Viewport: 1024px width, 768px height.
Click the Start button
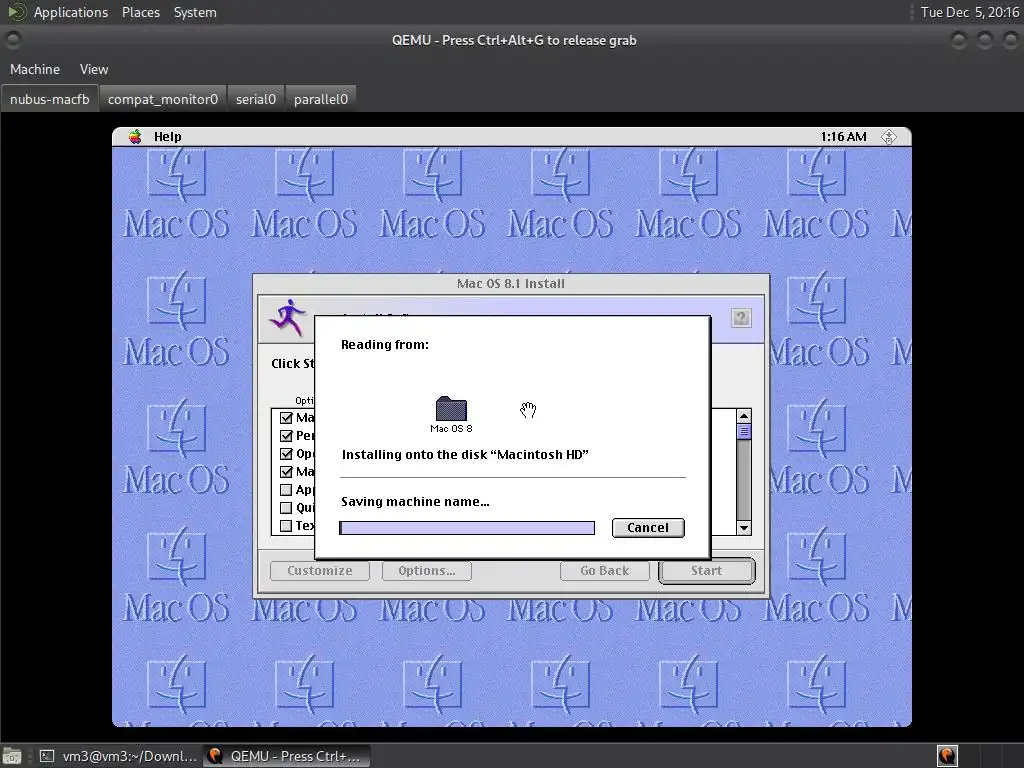coord(707,571)
